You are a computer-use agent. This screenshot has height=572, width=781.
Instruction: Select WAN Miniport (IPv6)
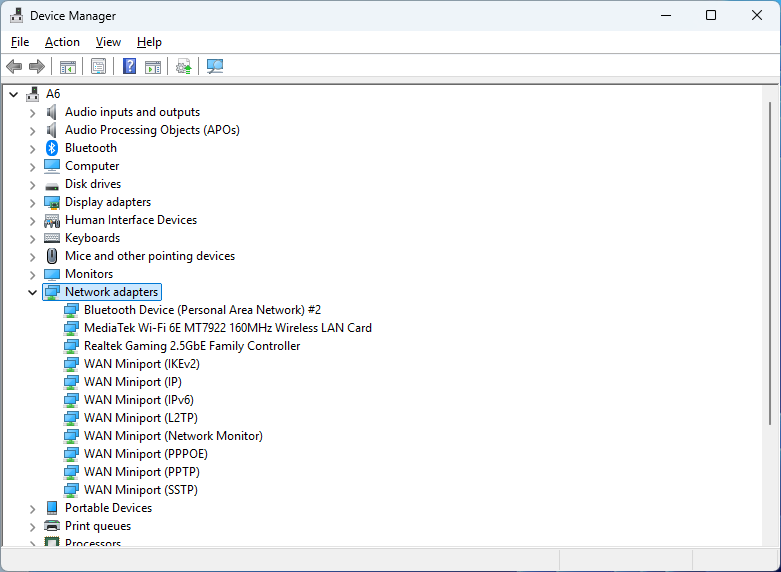(138, 400)
